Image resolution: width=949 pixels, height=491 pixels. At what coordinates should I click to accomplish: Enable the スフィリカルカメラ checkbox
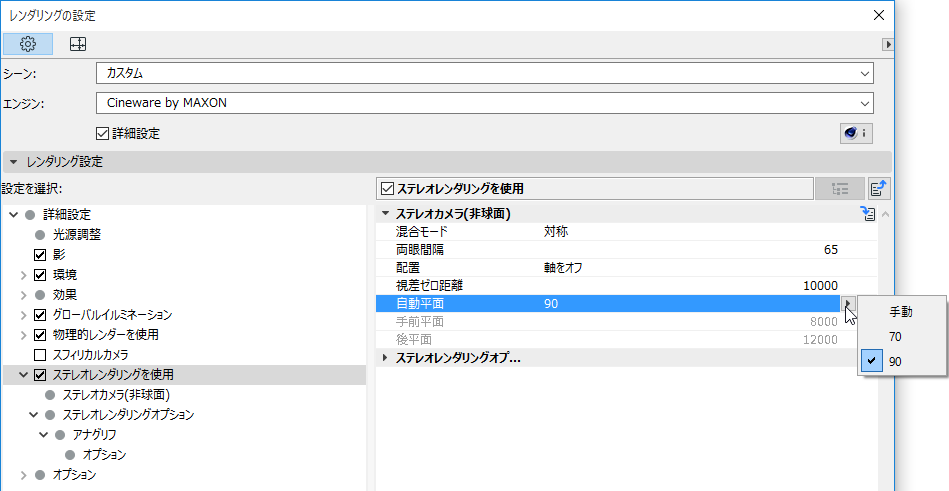(40, 355)
